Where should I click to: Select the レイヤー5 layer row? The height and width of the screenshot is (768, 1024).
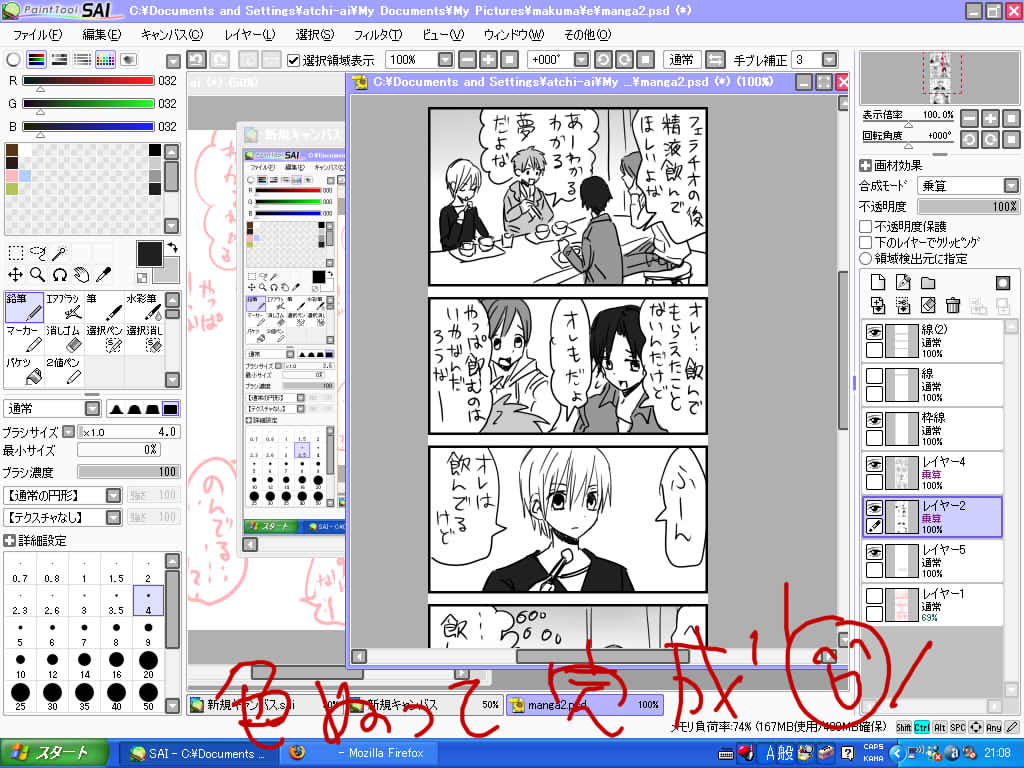[933, 561]
